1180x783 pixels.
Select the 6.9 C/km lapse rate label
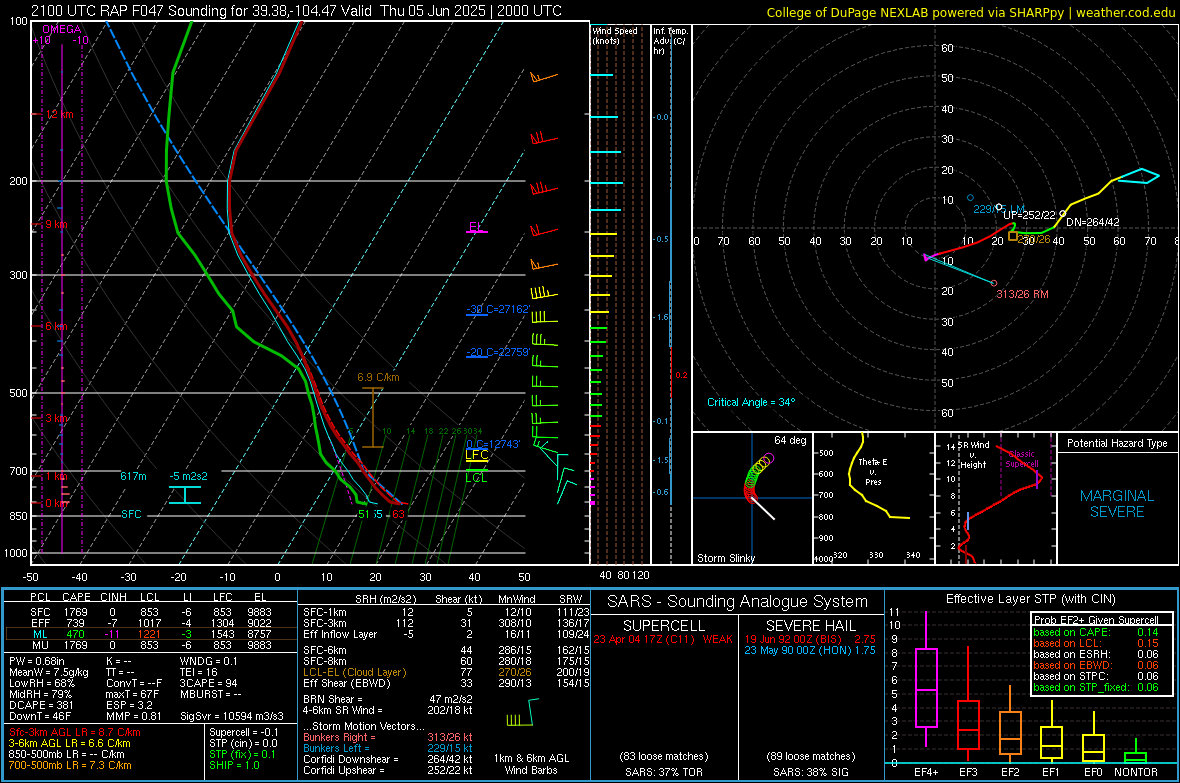pos(379,377)
